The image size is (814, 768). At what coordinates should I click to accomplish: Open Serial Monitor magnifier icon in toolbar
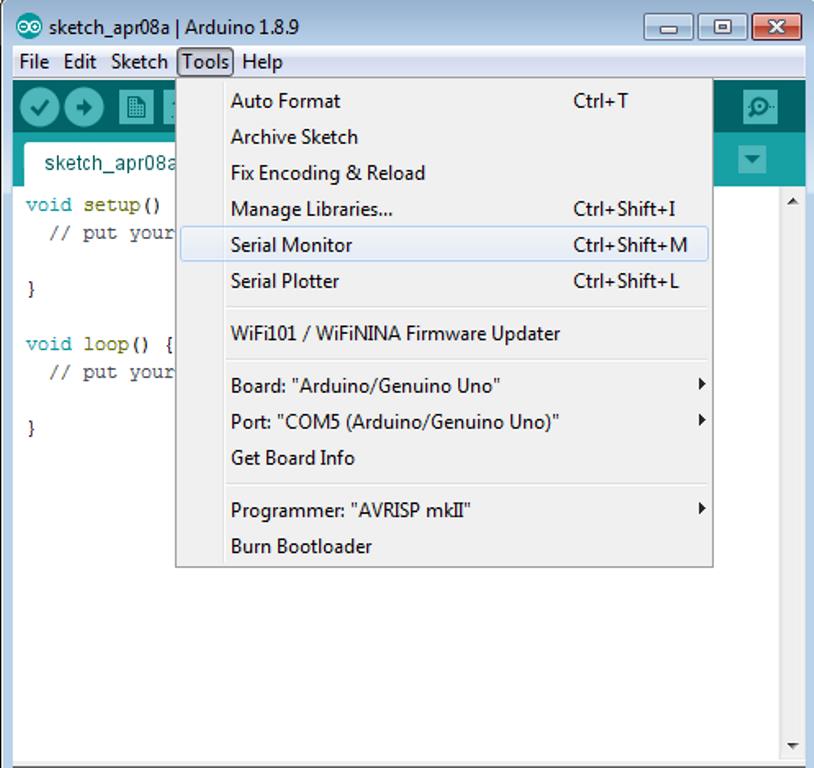coord(760,107)
